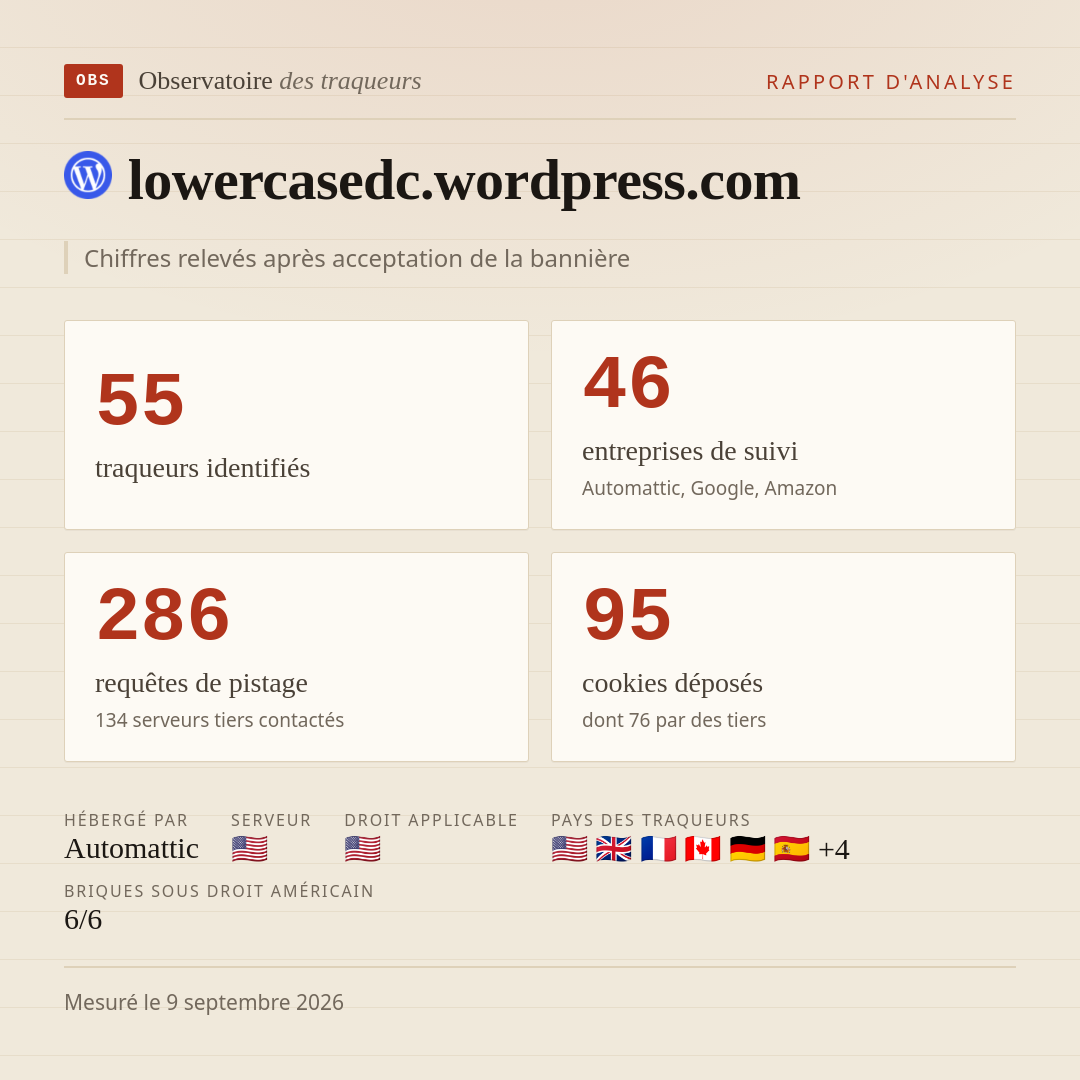
Task: Click the 55 trackers count
Action: (x=141, y=399)
